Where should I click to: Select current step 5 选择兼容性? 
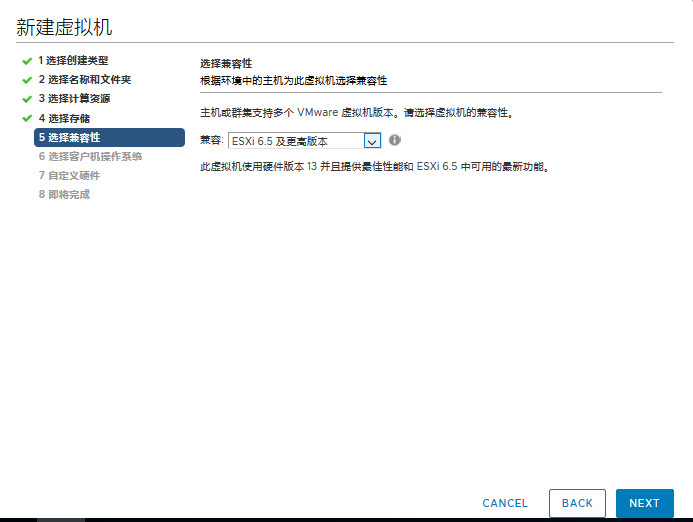tap(109, 137)
